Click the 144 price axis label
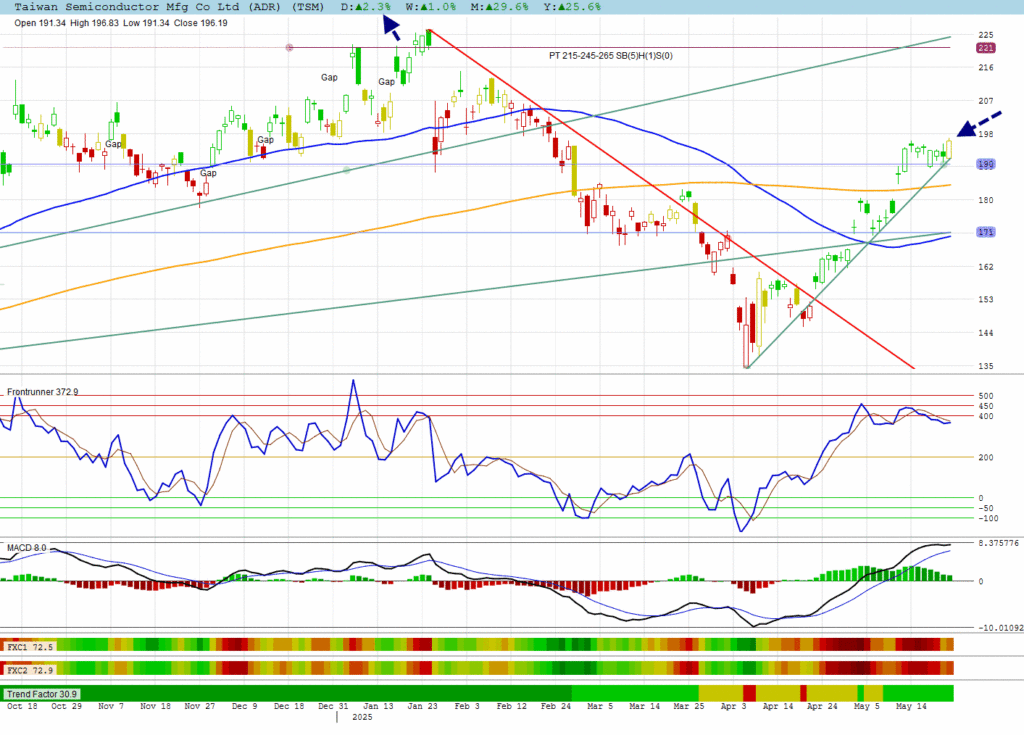 (x=985, y=333)
